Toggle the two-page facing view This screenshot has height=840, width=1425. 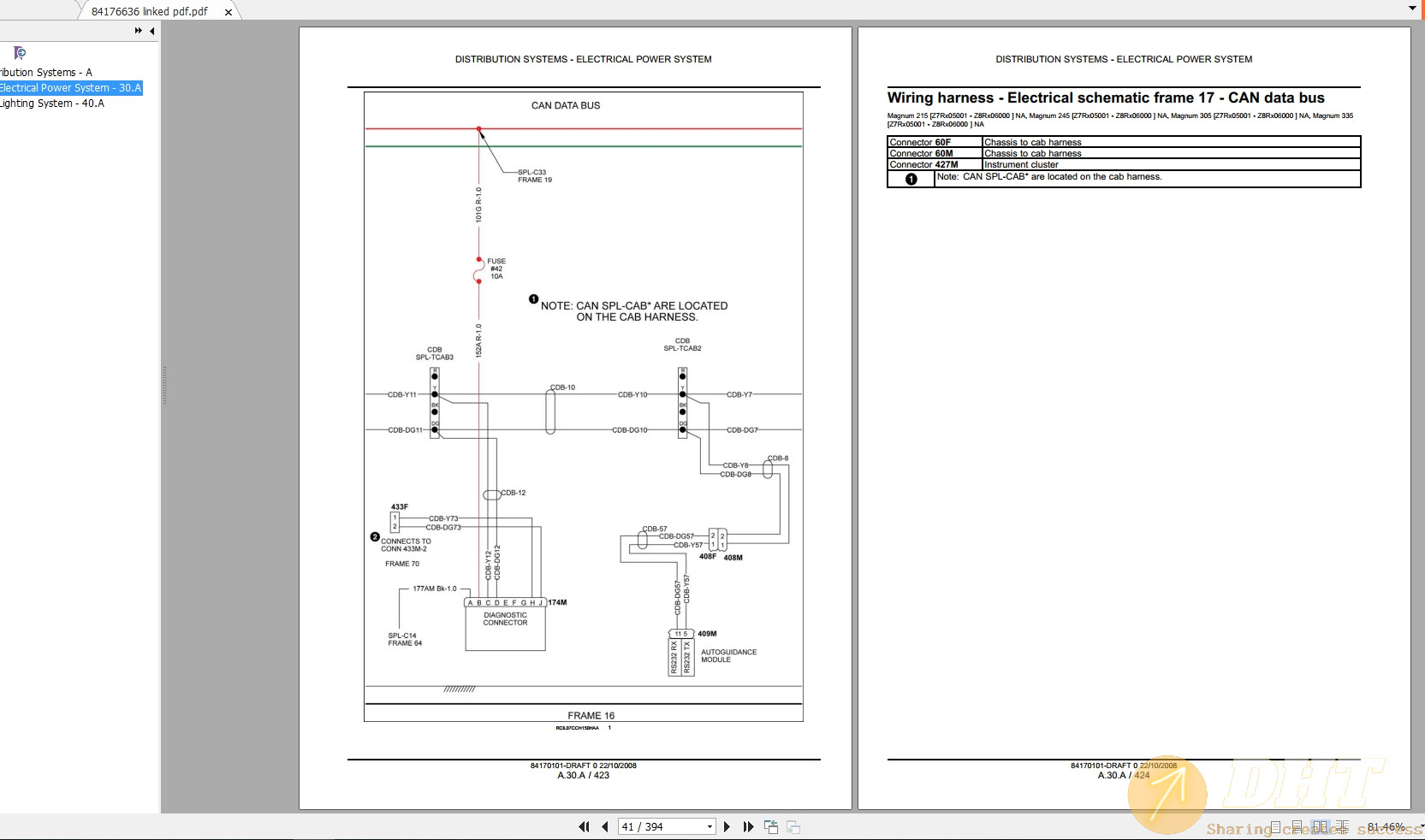pyautogui.click(x=1320, y=827)
